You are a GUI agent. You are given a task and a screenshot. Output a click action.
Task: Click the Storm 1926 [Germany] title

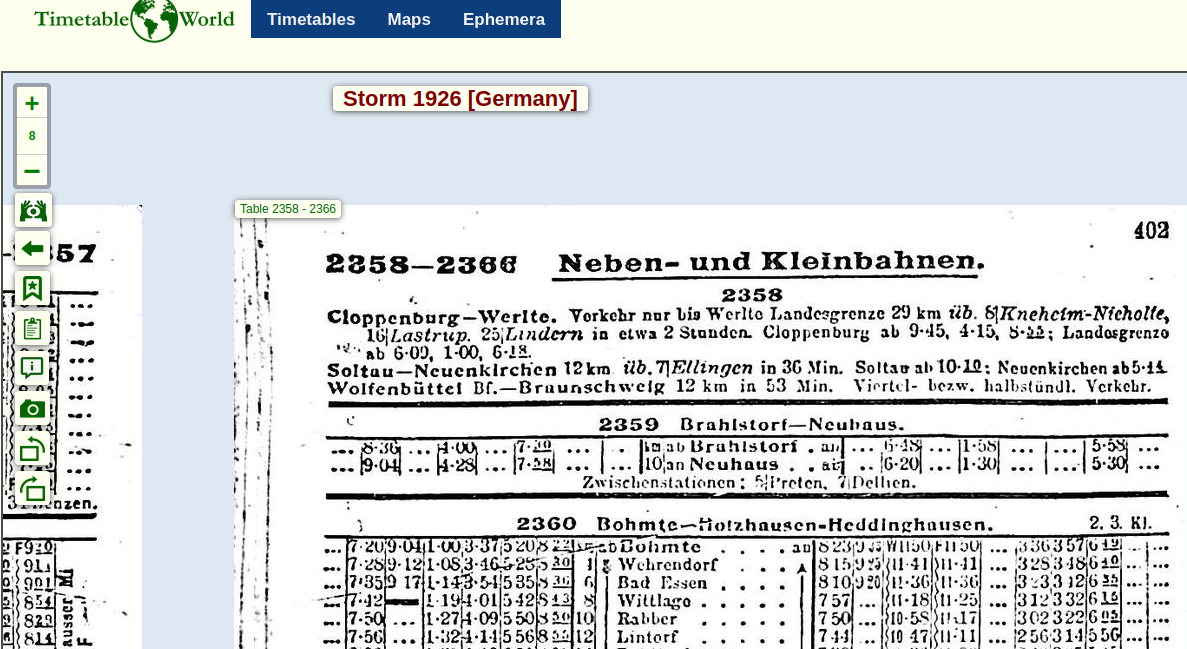point(460,99)
